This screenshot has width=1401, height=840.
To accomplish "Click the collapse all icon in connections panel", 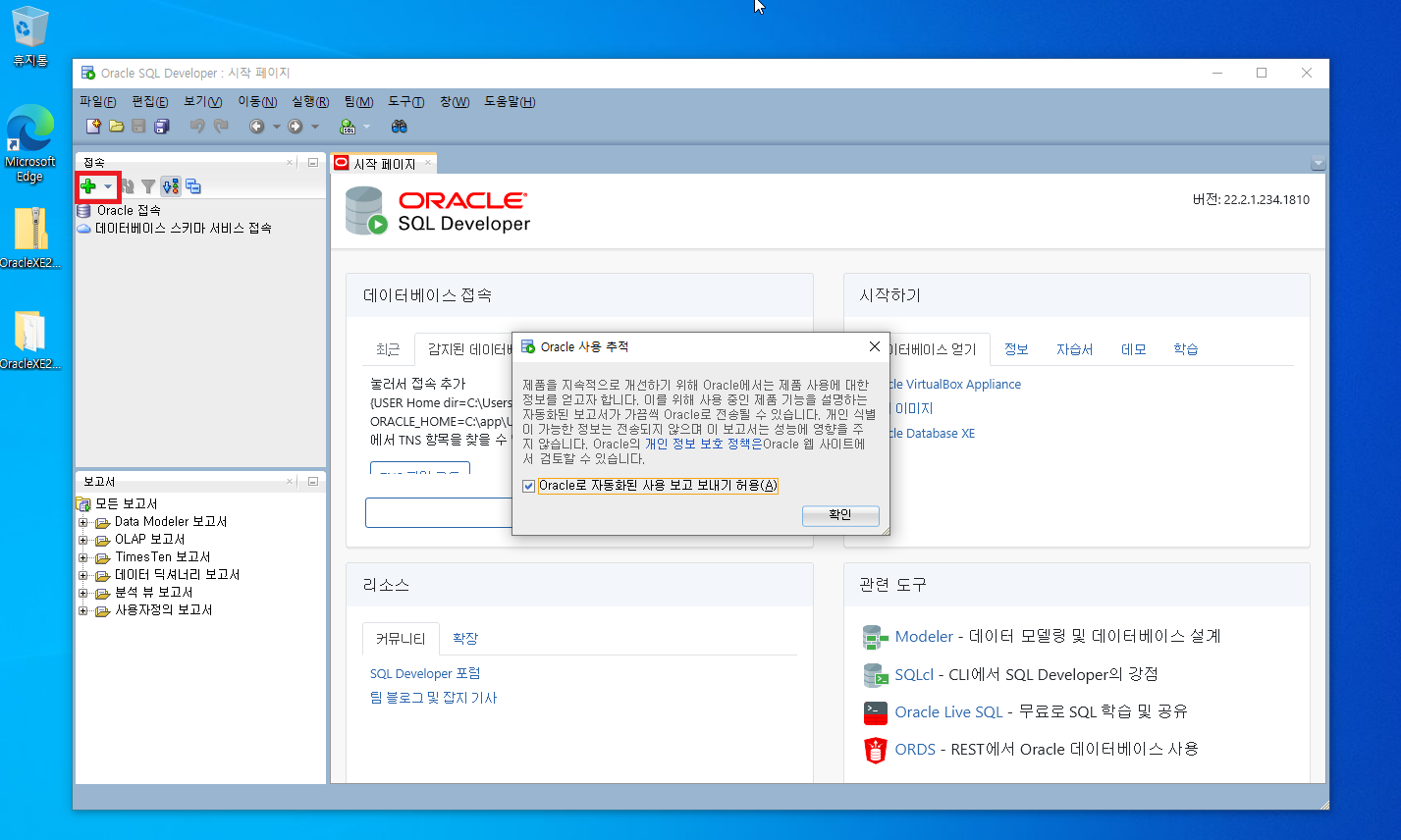I will pos(193,186).
